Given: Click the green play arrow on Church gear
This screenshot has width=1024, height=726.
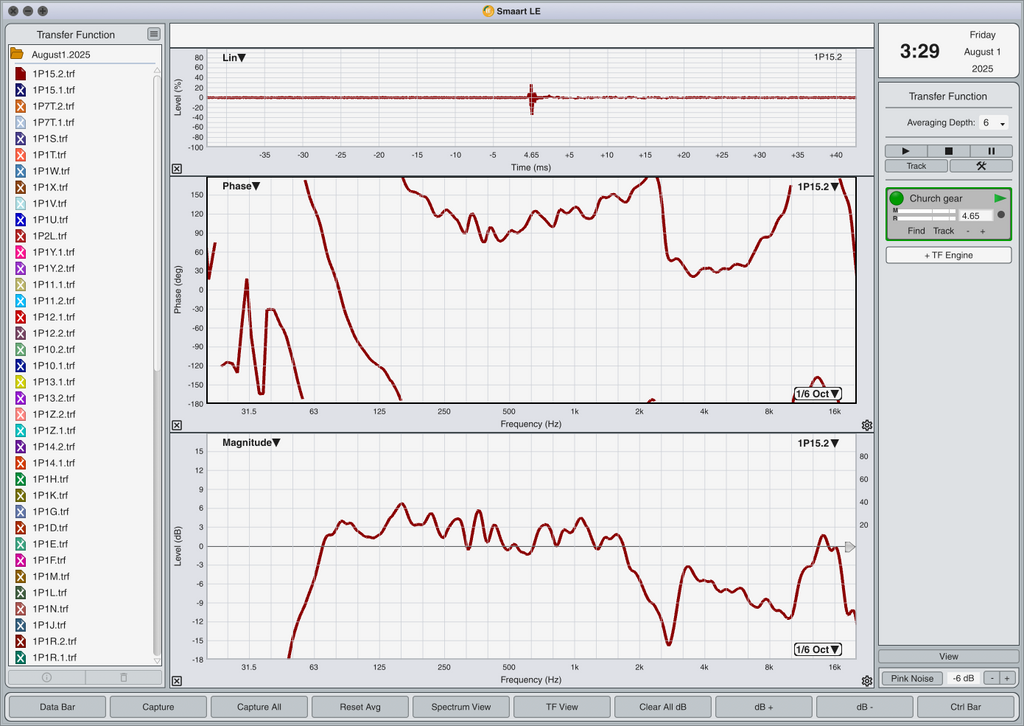Looking at the screenshot, I should pos(1000,198).
